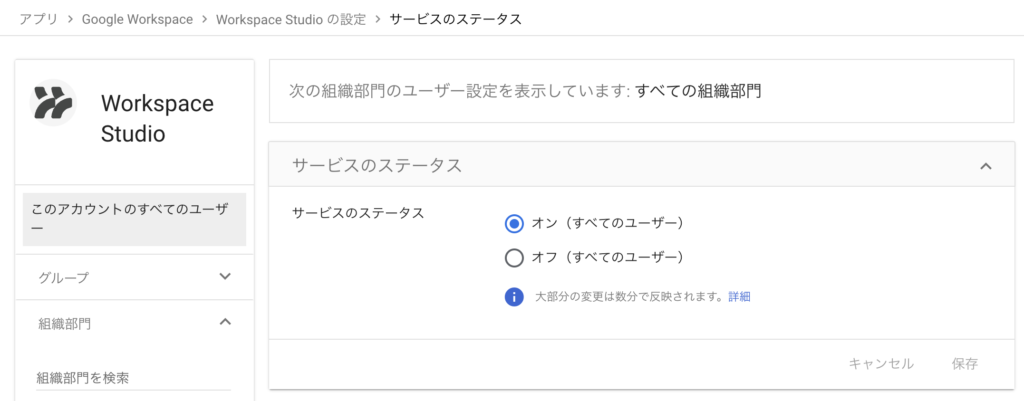Select オフ（すべてのユーザー） radio button
This screenshot has height=401, width=1024.
515,258
